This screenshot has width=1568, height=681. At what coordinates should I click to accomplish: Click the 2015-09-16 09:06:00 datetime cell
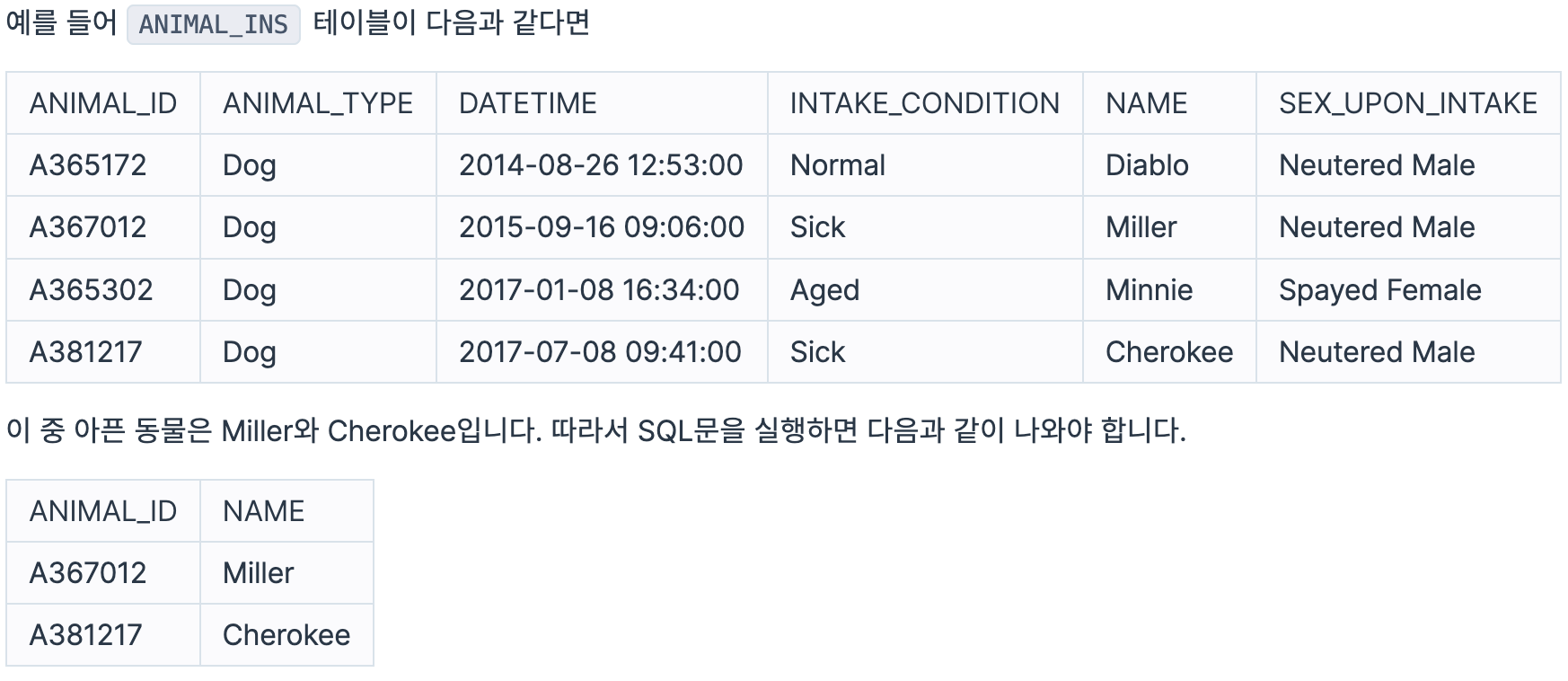click(602, 227)
